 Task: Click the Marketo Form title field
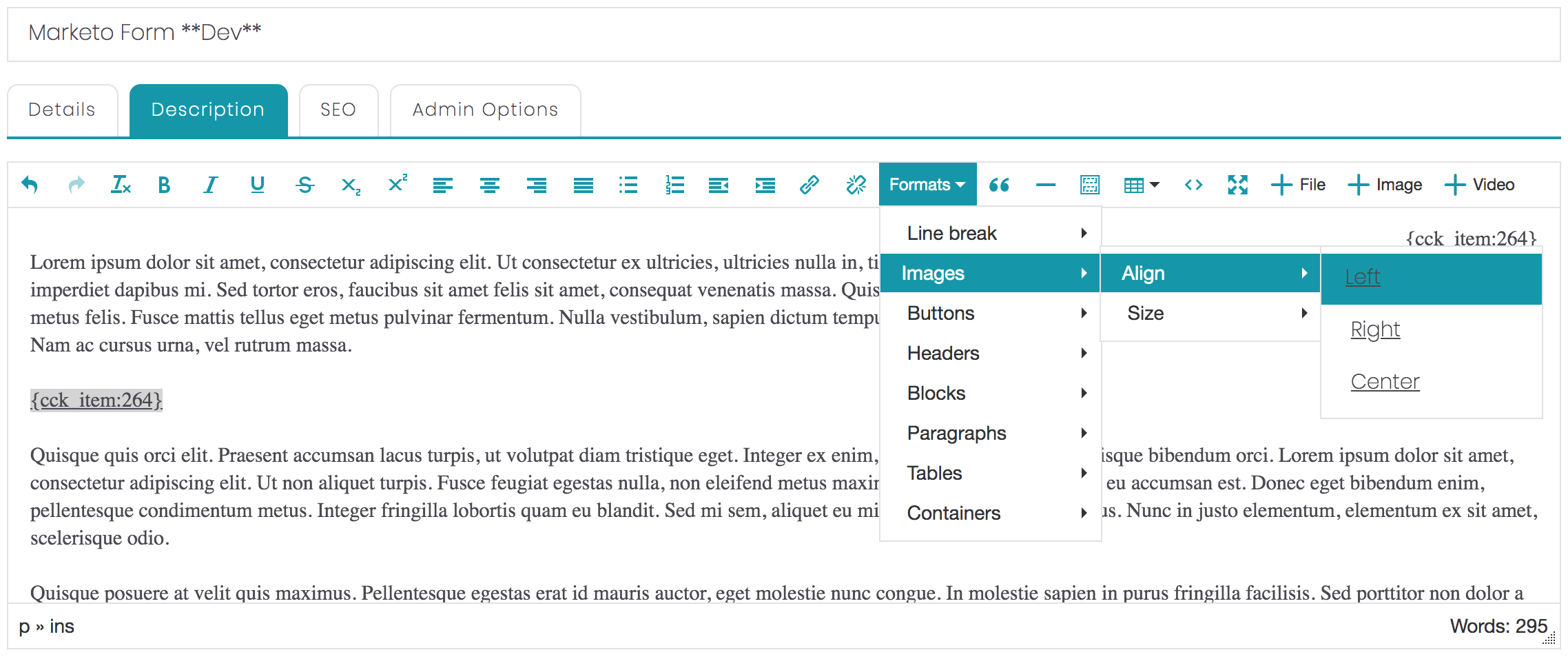(783, 33)
